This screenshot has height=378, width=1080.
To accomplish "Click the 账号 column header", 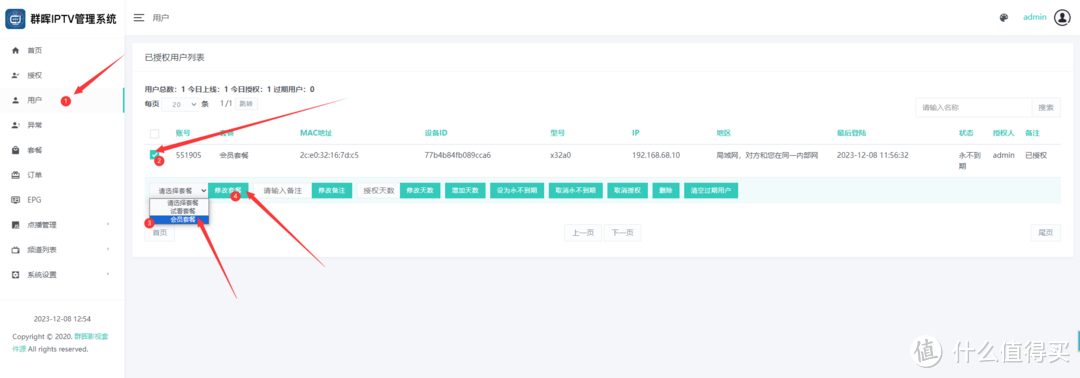I will [x=183, y=132].
